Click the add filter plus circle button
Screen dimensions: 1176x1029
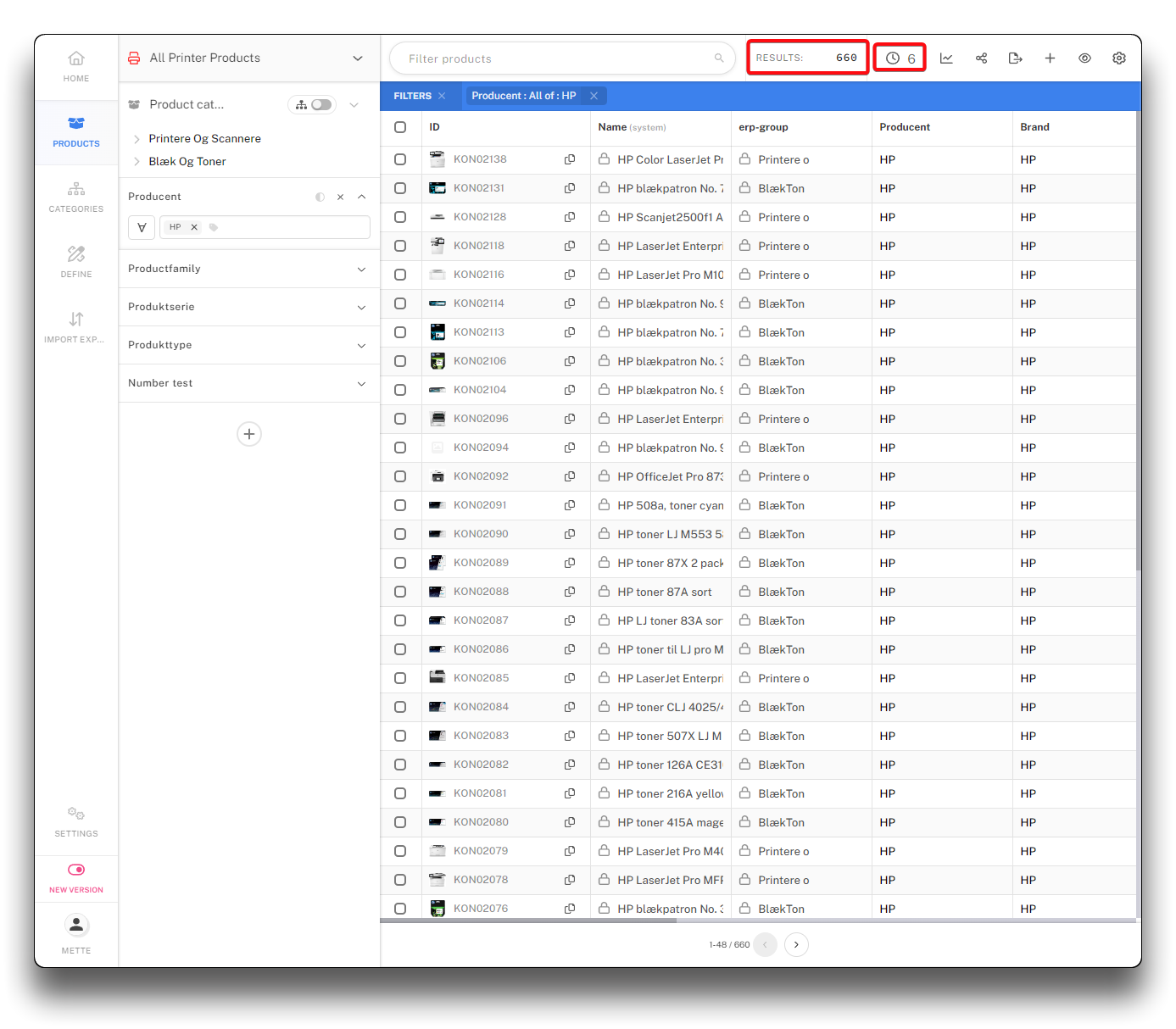(248, 434)
